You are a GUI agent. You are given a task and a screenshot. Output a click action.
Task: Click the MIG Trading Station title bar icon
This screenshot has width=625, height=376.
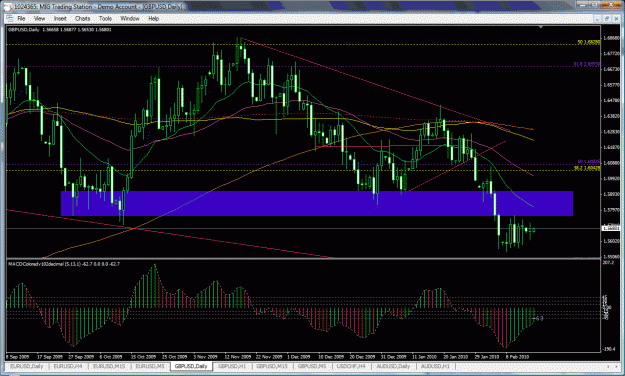(x=8, y=6)
